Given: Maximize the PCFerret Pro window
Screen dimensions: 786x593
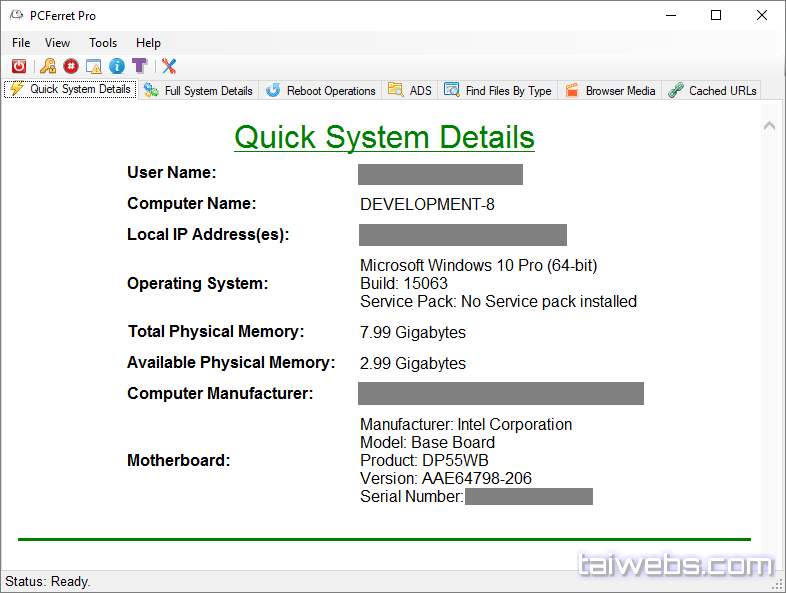Looking at the screenshot, I should 715,15.
